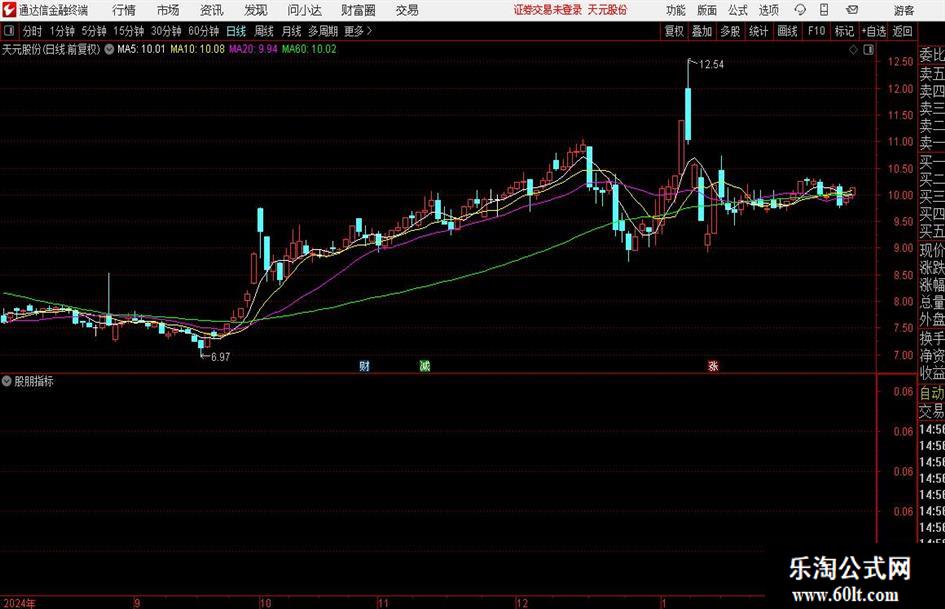Open the mobile phone icon
This screenshot has height=609, width=945.
click(x=824, y=10)
